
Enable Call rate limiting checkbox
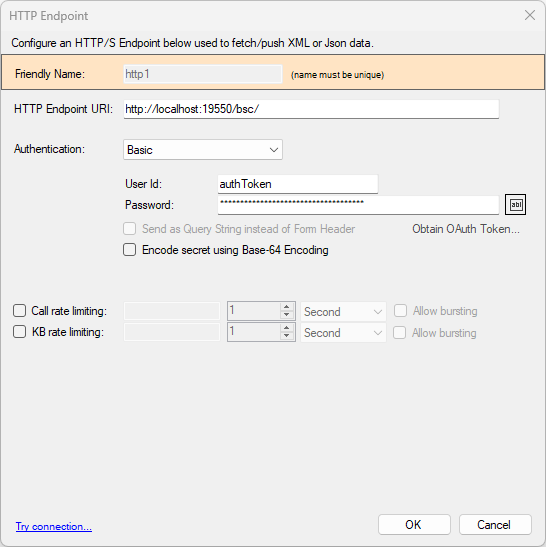pos(20,310)
